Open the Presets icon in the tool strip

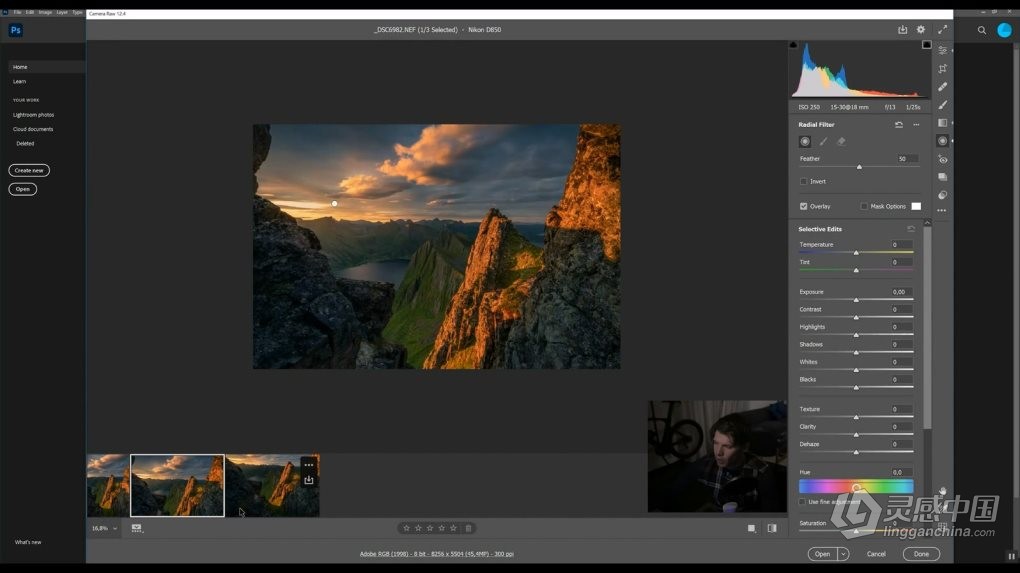pyautogui.click(x=943, y=195)
